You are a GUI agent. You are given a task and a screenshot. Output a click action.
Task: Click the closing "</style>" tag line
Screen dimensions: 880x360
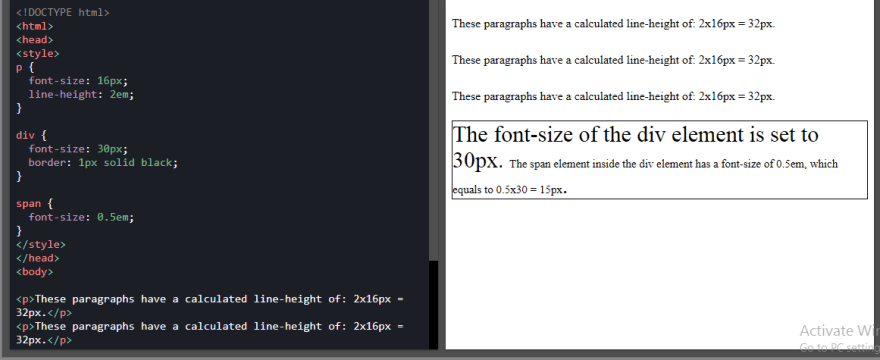point(41,244)
